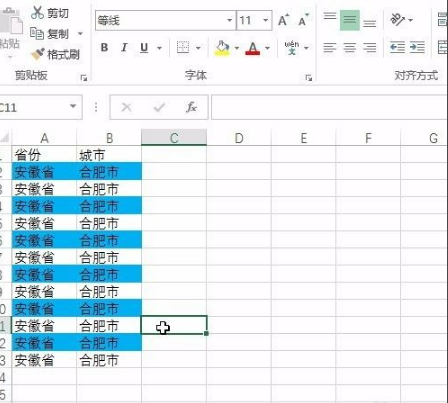Apply red font color A
The image size is (448, 403).
(253, 48)
